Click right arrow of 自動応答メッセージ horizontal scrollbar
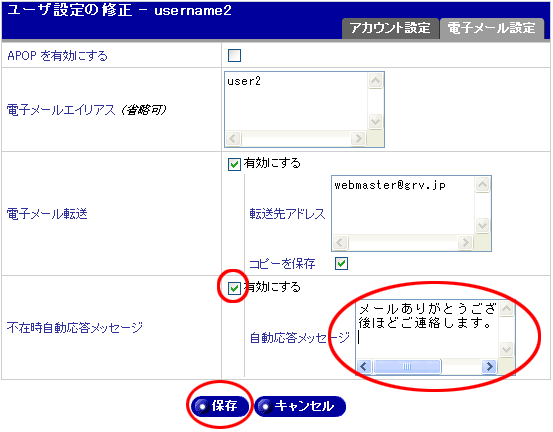The height and width of the screenshot is (432, 553). point(490,366)
